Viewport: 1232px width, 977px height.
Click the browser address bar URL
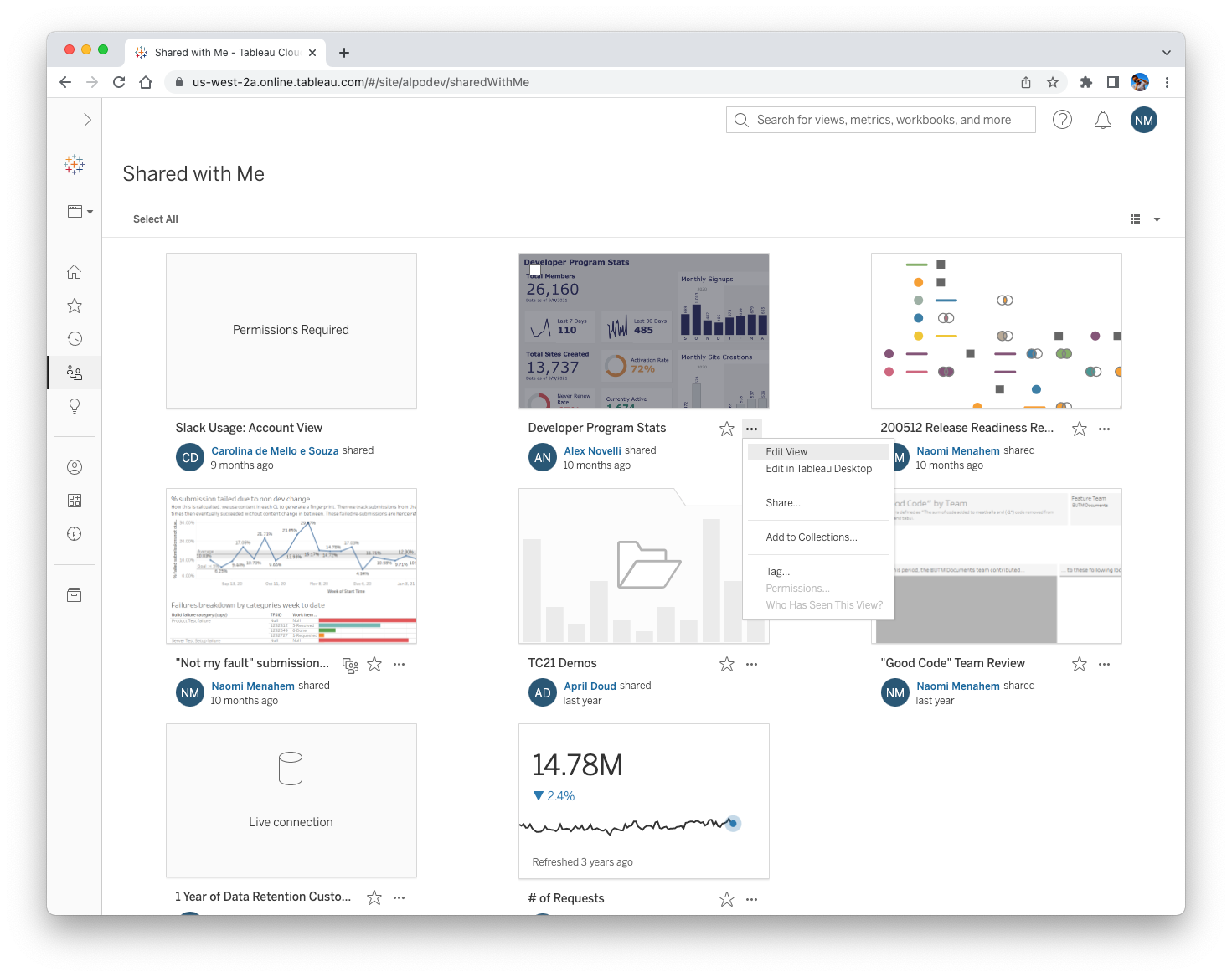(x=361, y=82)
